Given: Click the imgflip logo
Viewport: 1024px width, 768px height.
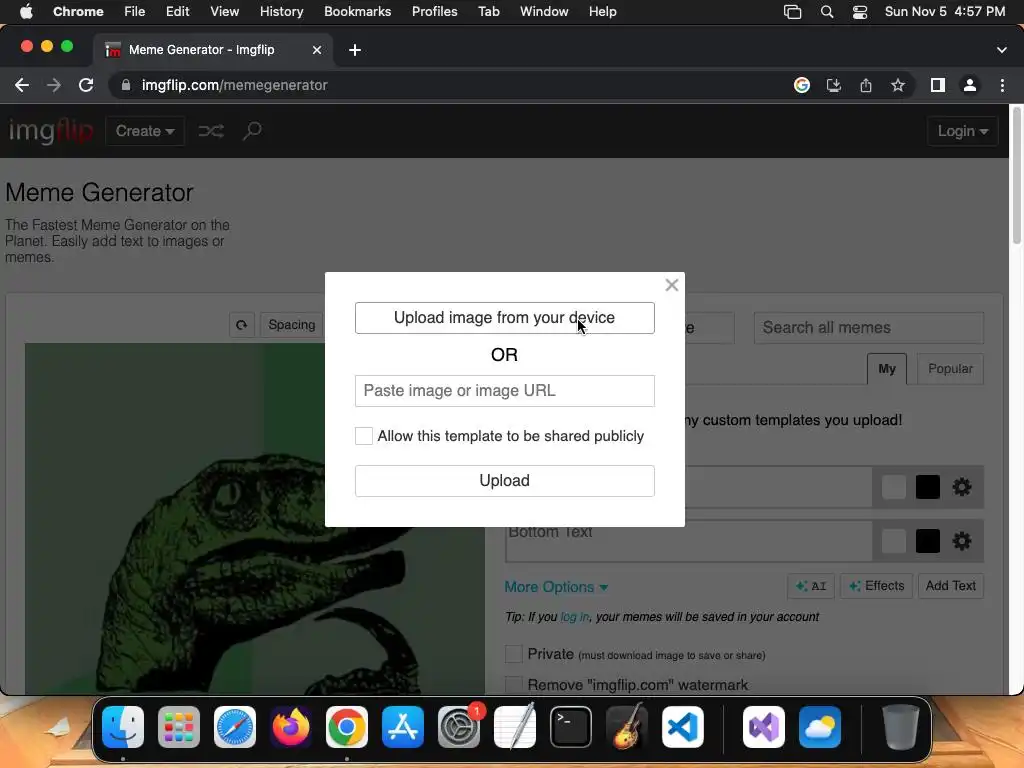Looking at the screenshot, I should tap(50, 131).
